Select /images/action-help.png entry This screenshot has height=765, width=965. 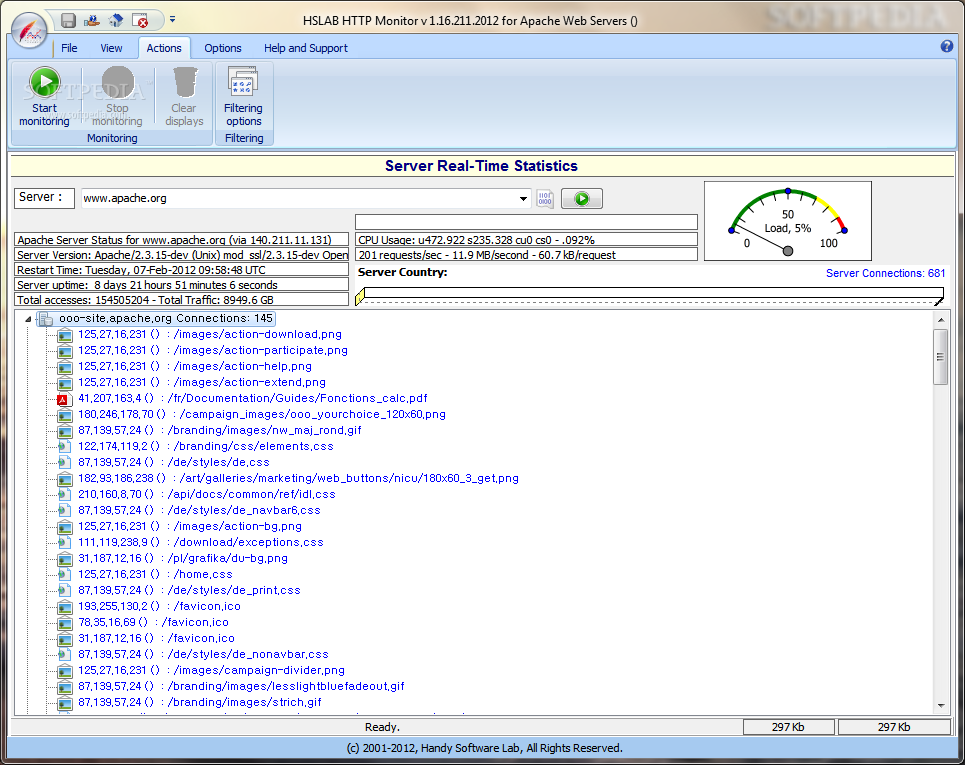point(195,366)
